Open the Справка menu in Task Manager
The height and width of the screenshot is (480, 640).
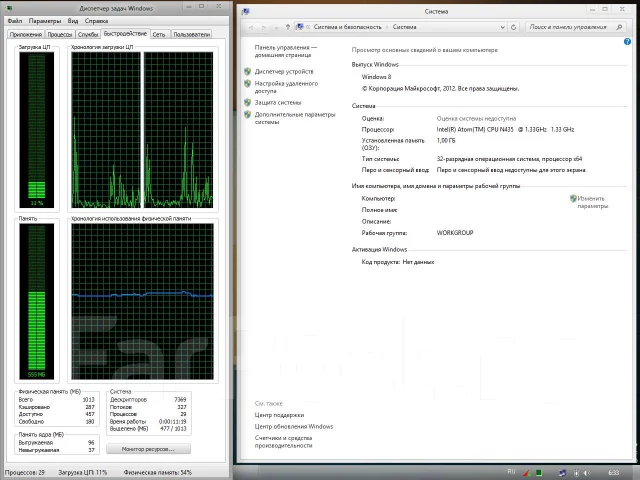pos(96,21)
